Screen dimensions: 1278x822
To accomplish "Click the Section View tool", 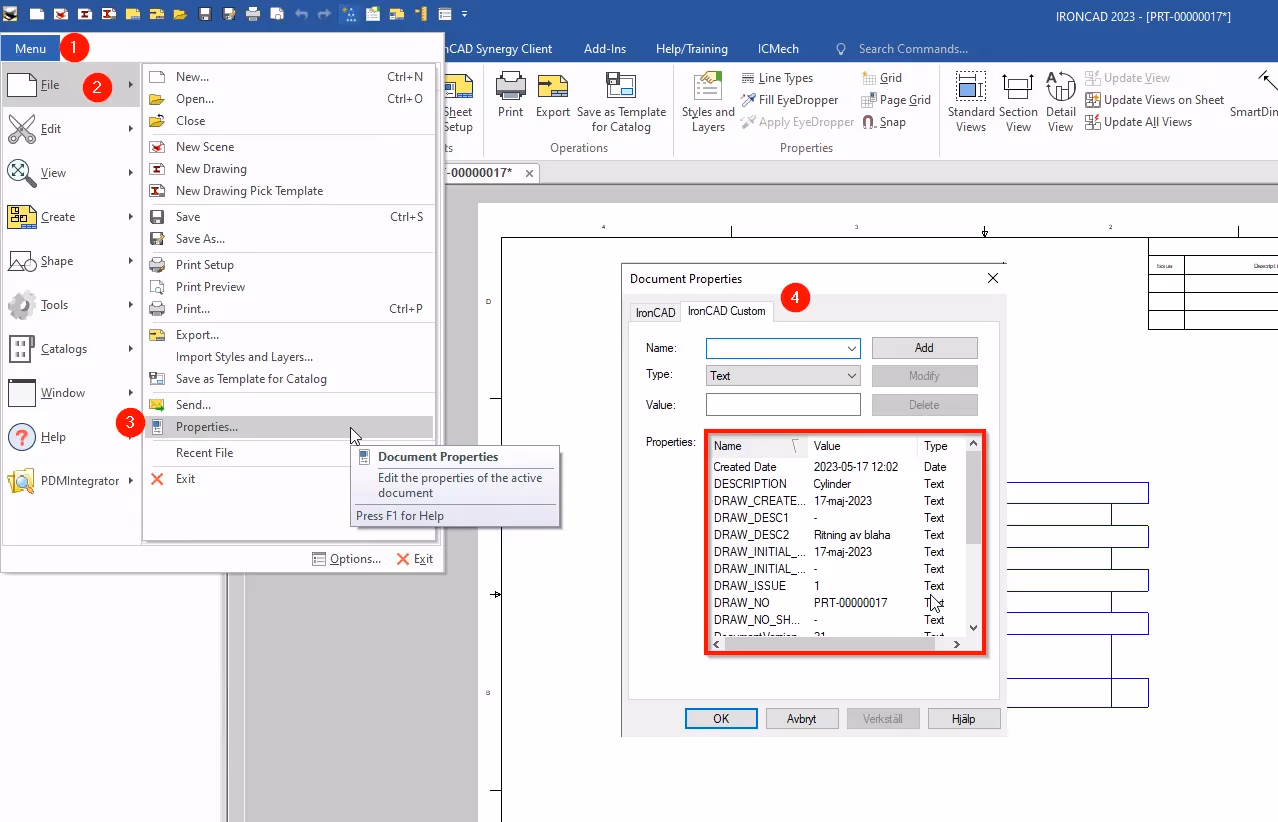I will pos(1018,102).
